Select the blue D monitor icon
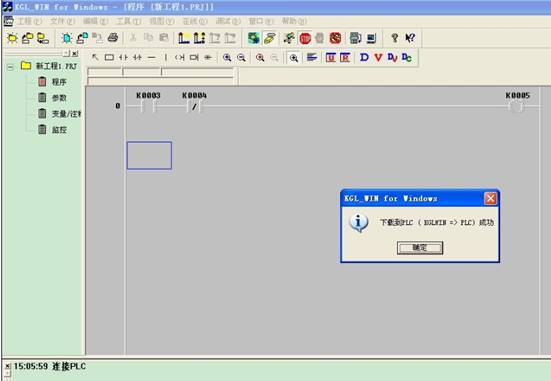 pos(364,57)
